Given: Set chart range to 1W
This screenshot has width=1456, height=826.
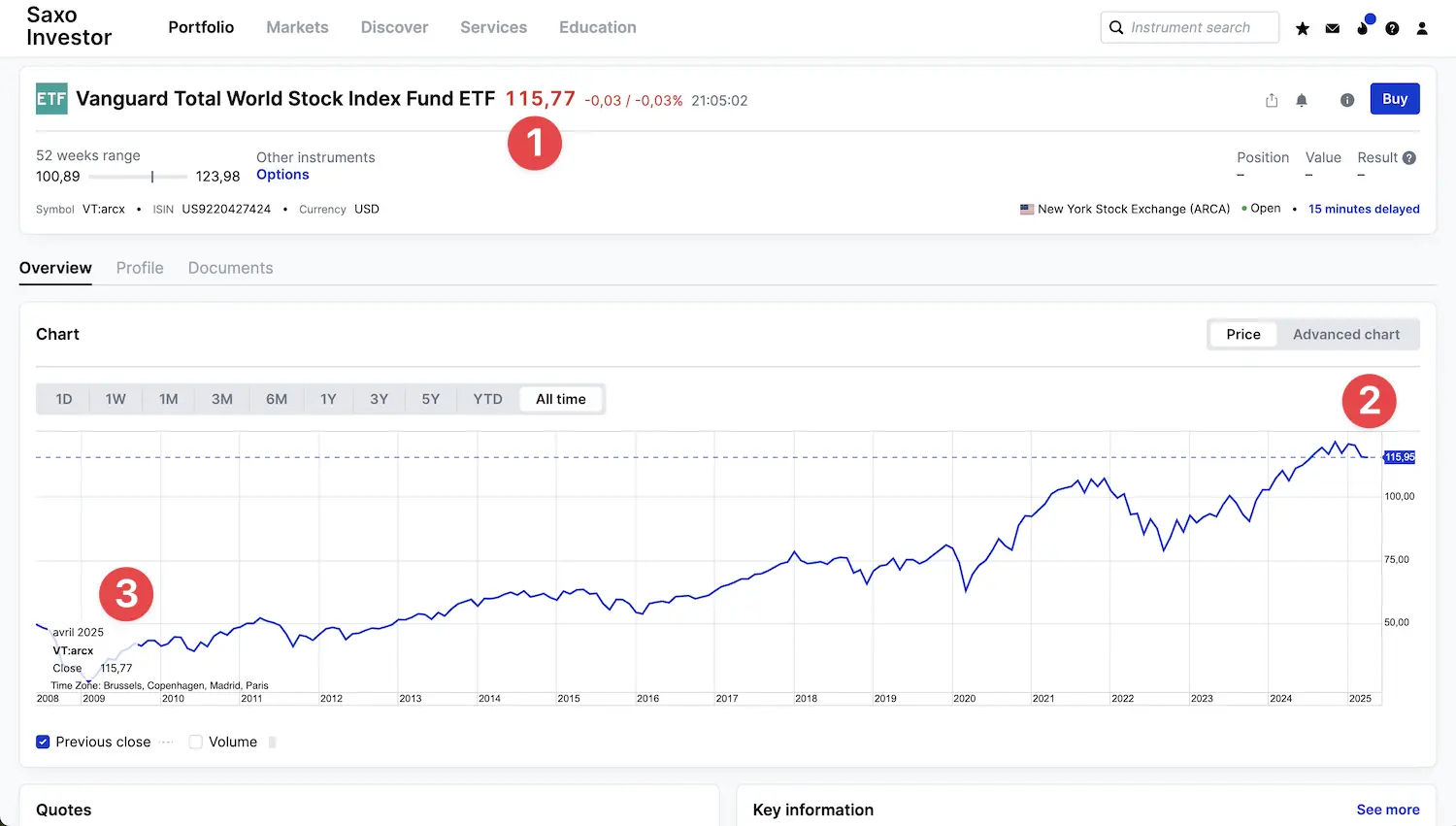Looking at the screenshot, I should (x=116, y=399).
